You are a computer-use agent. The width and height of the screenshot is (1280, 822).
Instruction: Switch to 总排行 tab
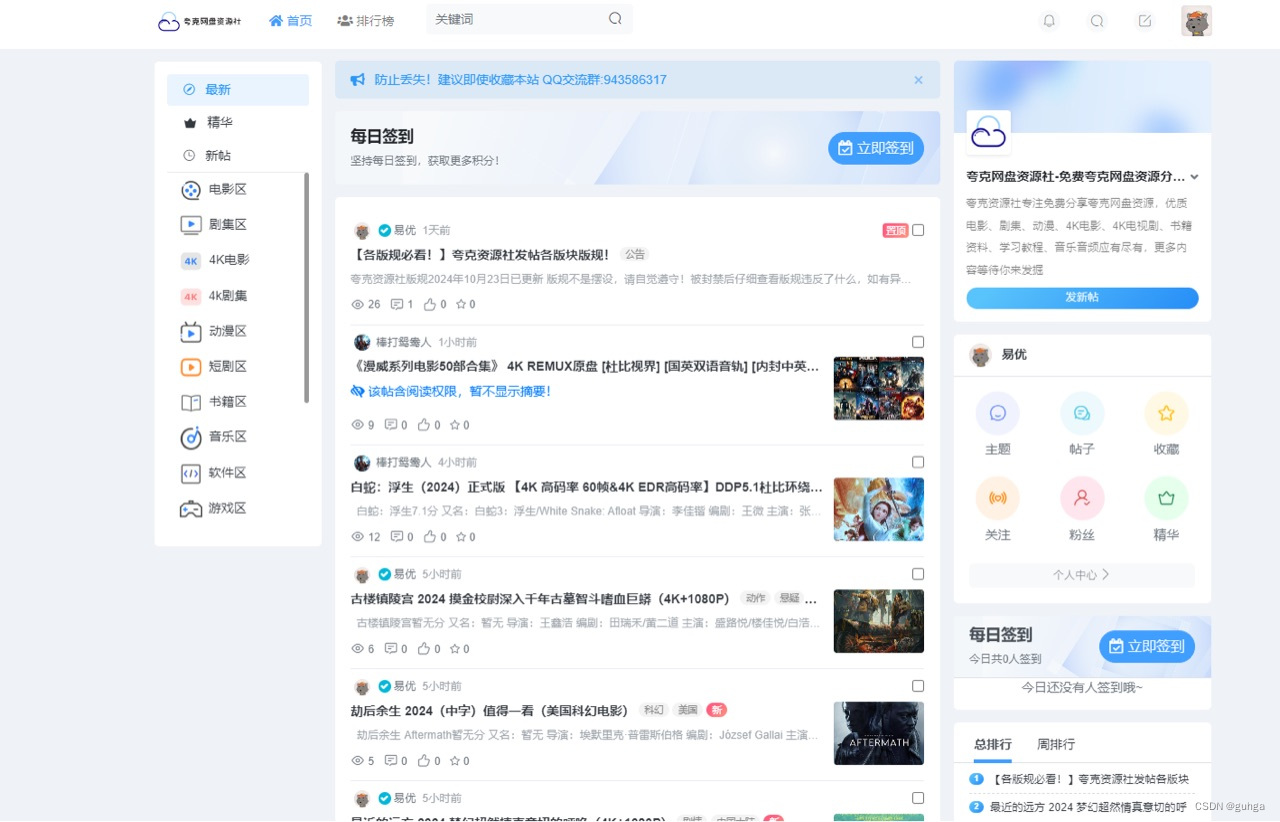(x=993, y=745)
